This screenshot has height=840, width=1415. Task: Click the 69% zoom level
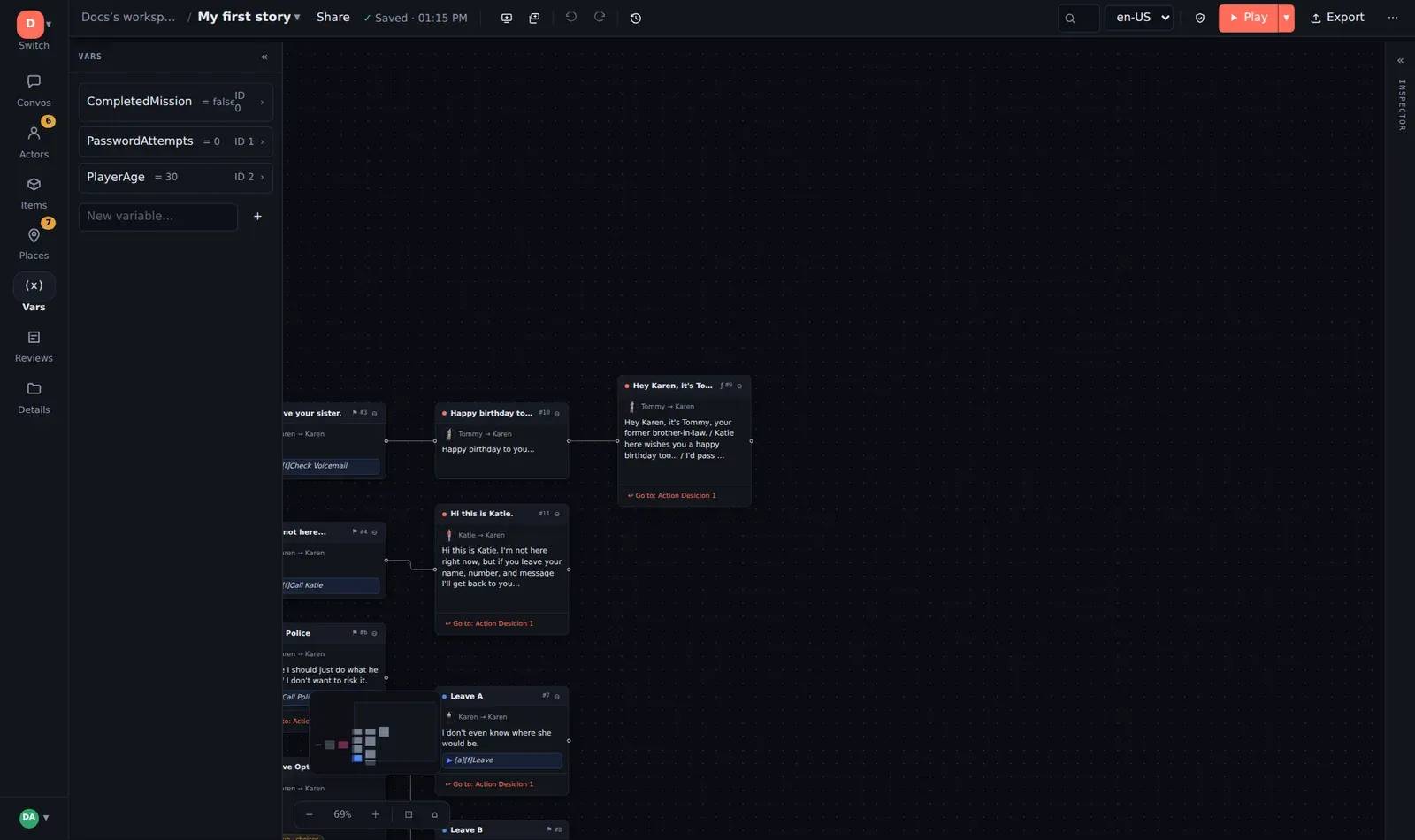click(x=342, y=814)
